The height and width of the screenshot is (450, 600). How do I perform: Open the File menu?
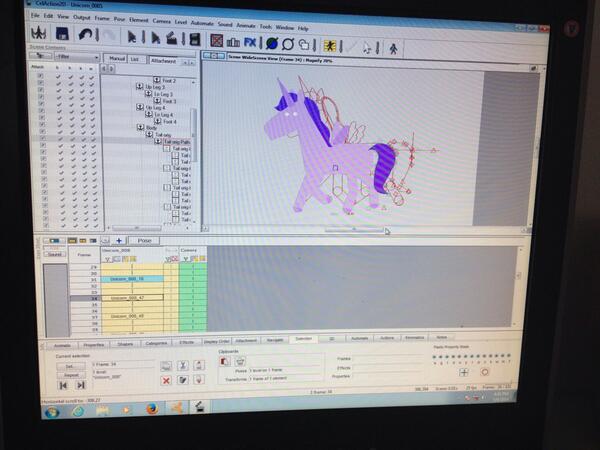35,15
